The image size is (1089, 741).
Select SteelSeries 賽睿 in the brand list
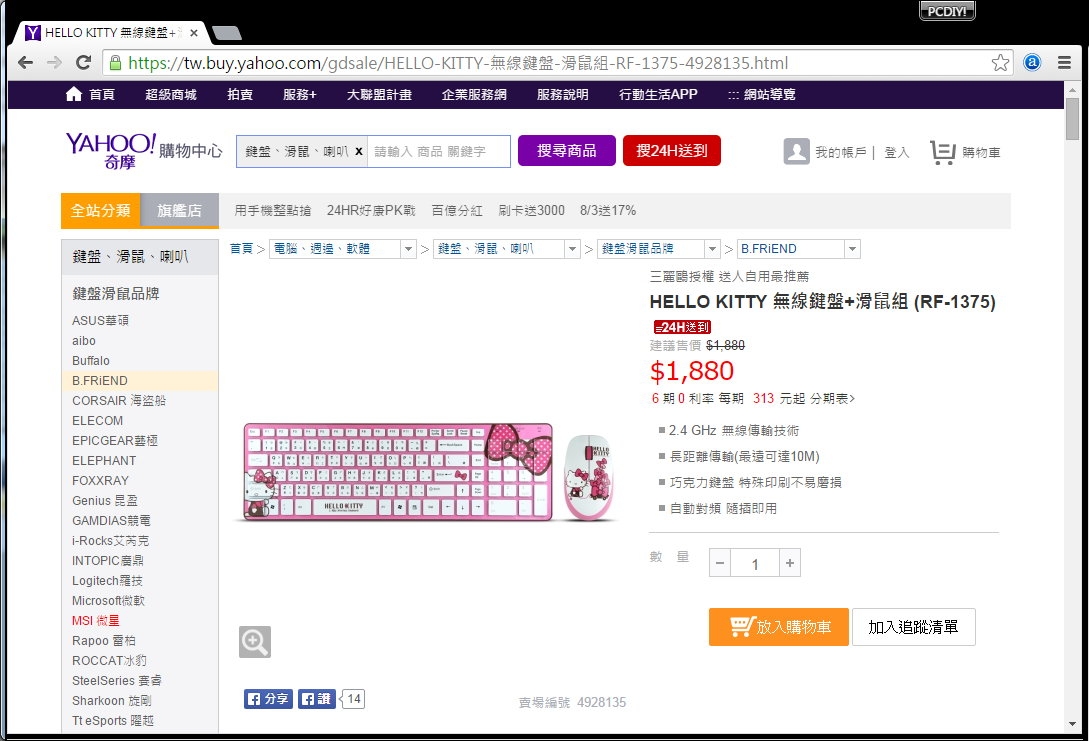pyautogui.click(x=117, y=681)
